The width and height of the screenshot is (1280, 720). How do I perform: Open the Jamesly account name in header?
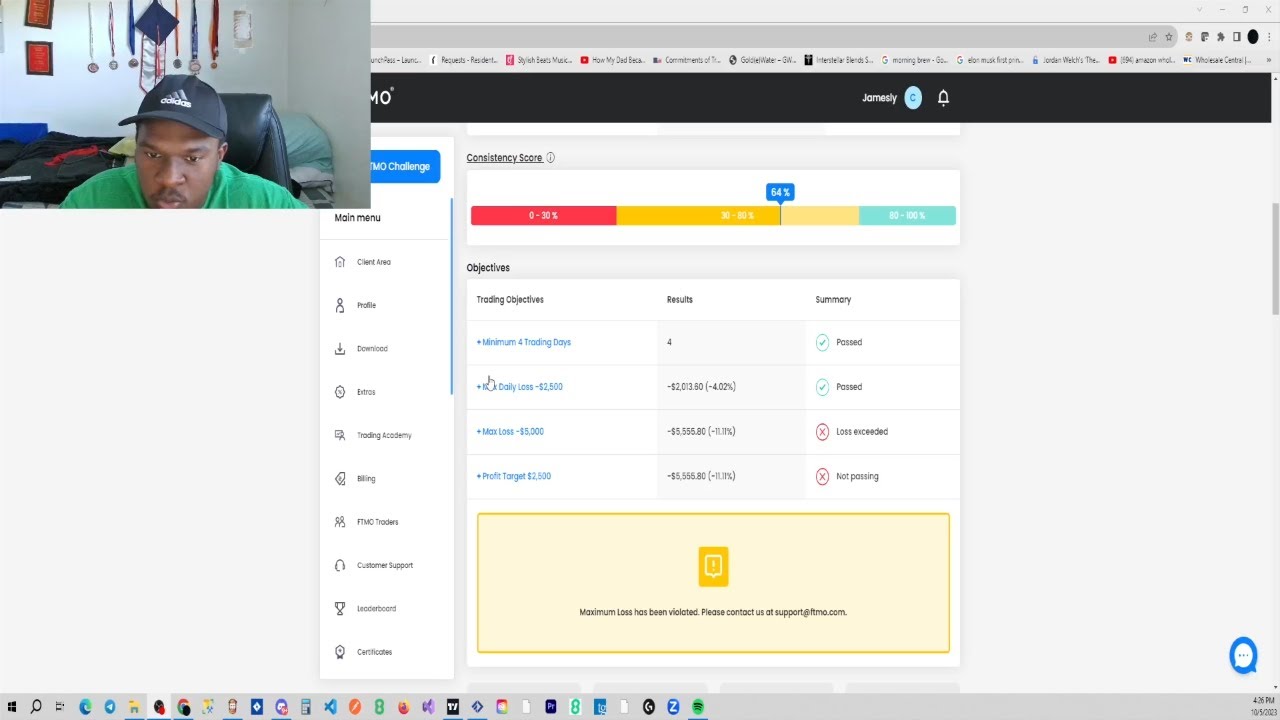(x=880, y=98)
